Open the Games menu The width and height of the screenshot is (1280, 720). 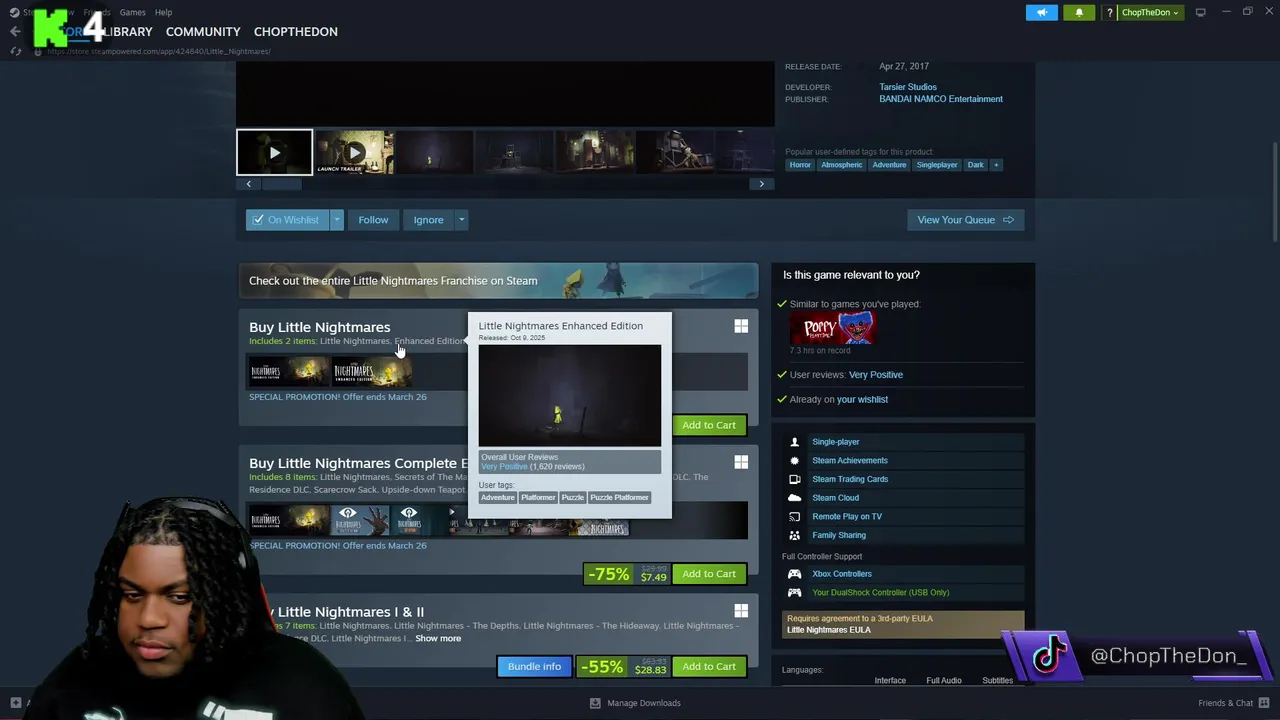tap(132, 12)
